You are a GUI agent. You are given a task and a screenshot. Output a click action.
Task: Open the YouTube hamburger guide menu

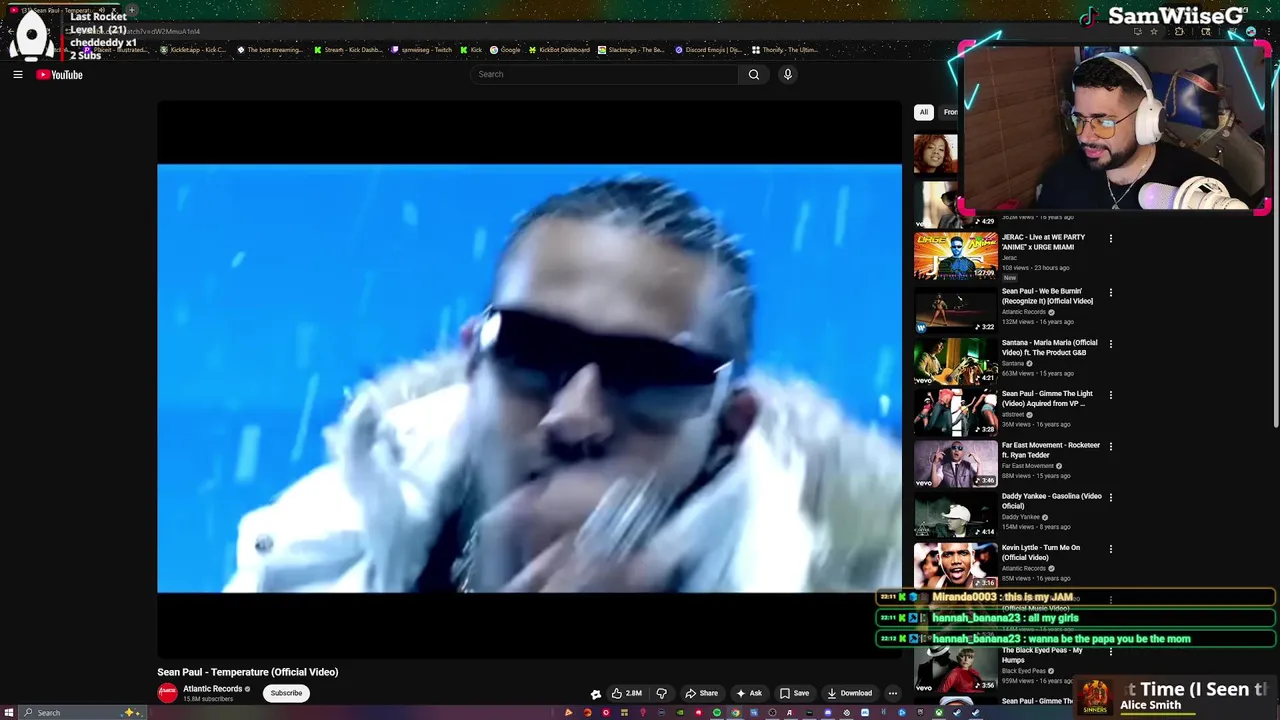(17, 74)
